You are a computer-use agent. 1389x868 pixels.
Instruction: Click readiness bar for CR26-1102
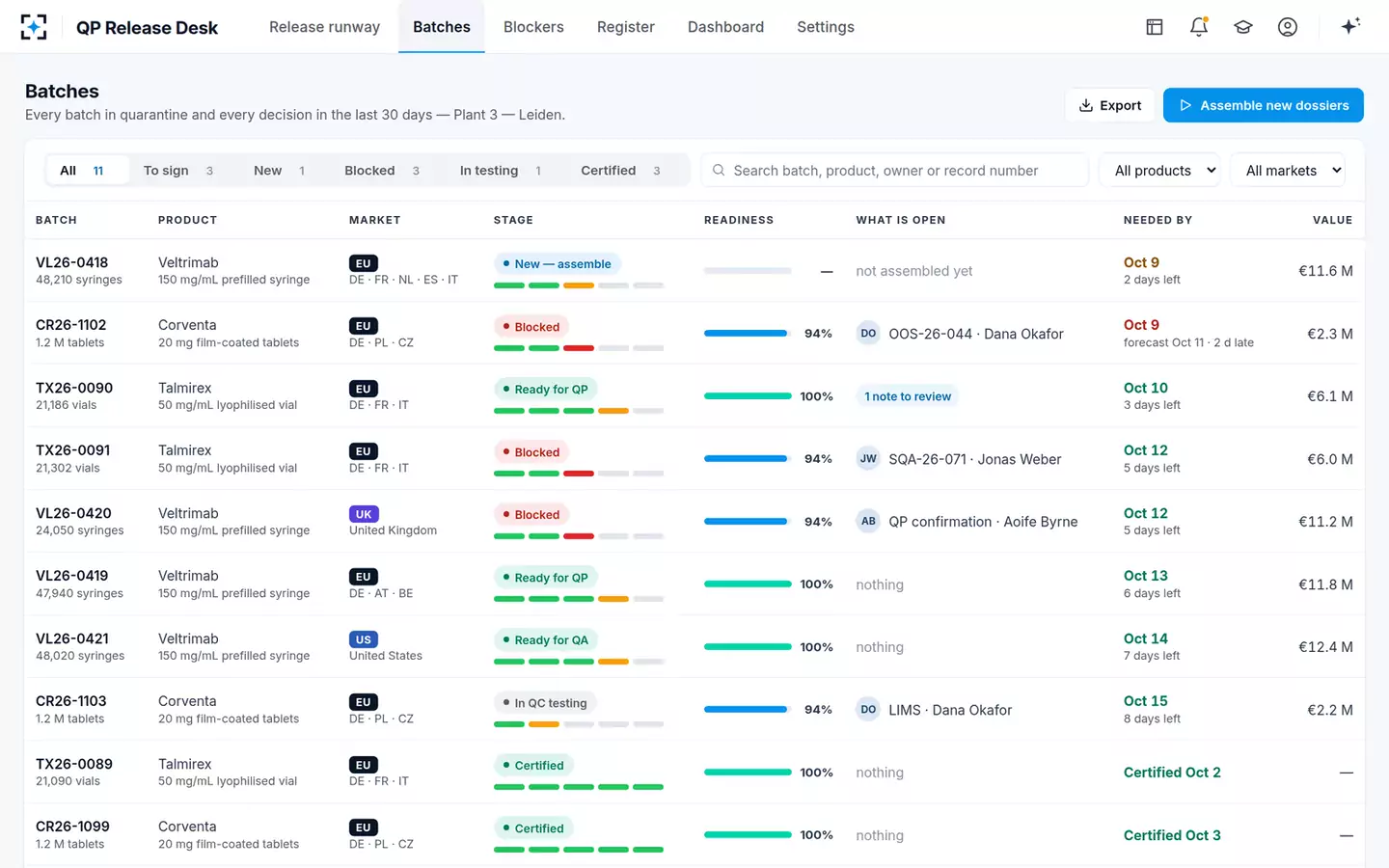pyautogui.click(x=746, y=334)
